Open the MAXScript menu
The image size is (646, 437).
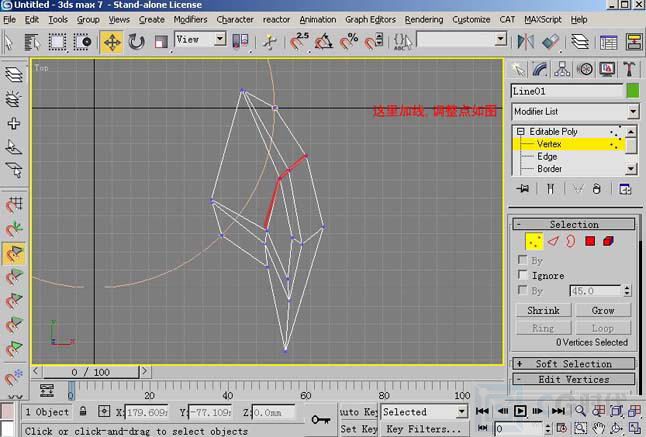click(543, 19)
